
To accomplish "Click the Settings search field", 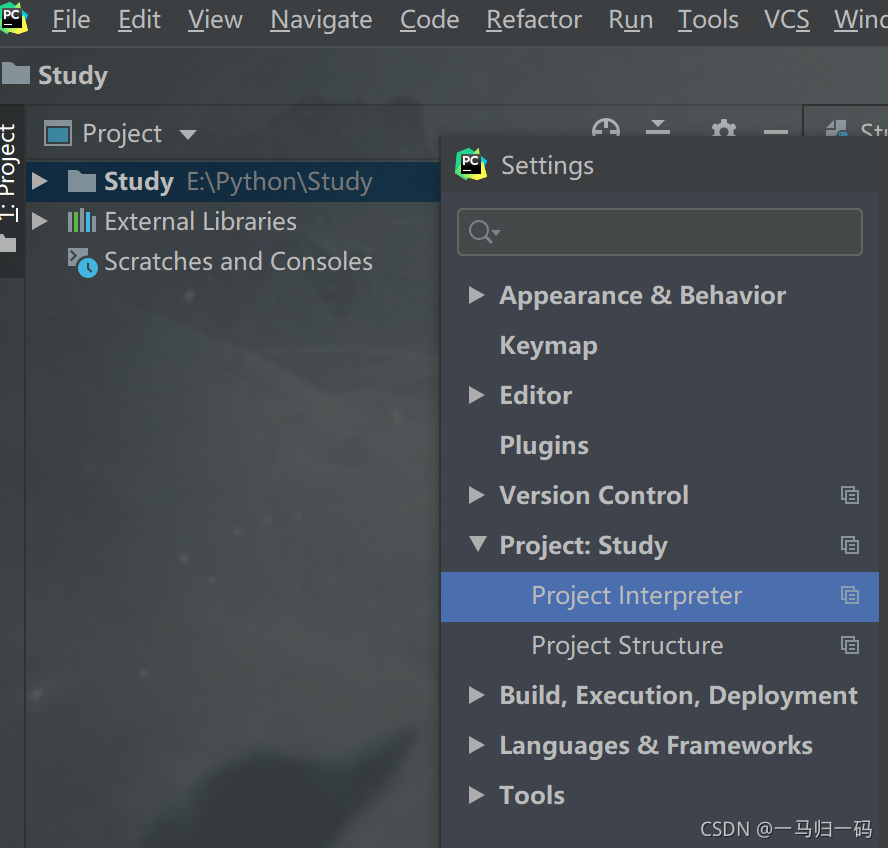I will (x=660, y=232).
